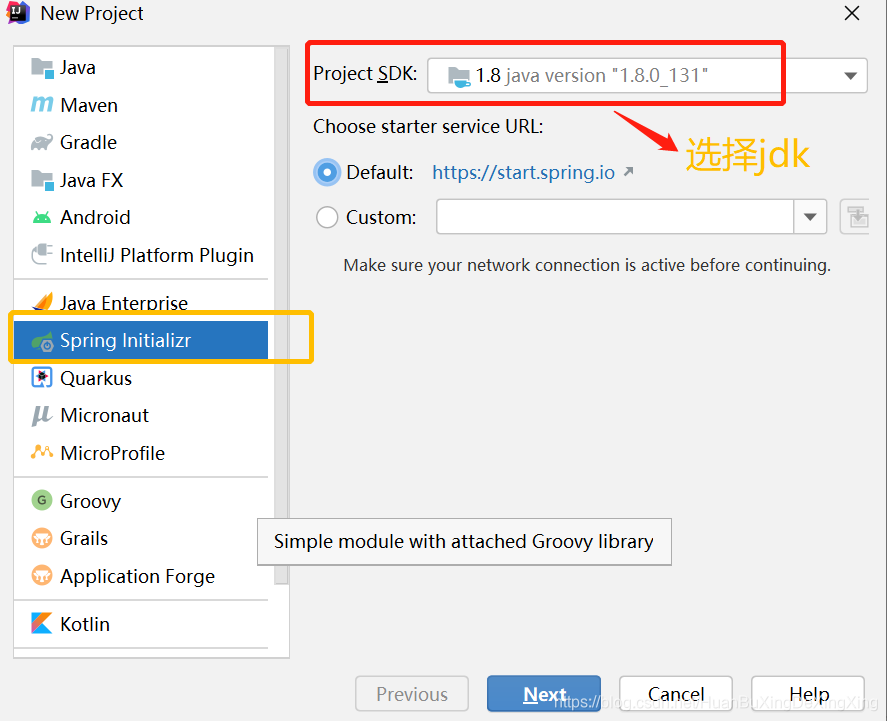
Task: Click the JDK folder icon in SDK combo
Action: click(458, 76)
